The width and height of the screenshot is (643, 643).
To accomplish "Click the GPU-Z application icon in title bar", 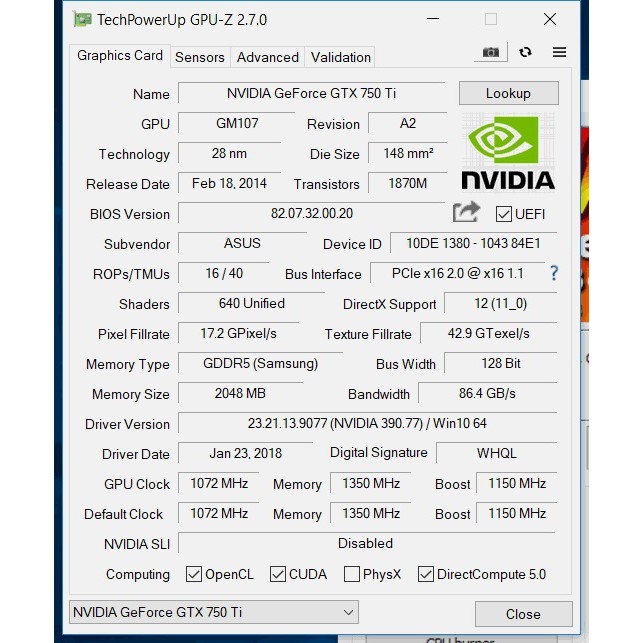I will click(x=82, y=19).
